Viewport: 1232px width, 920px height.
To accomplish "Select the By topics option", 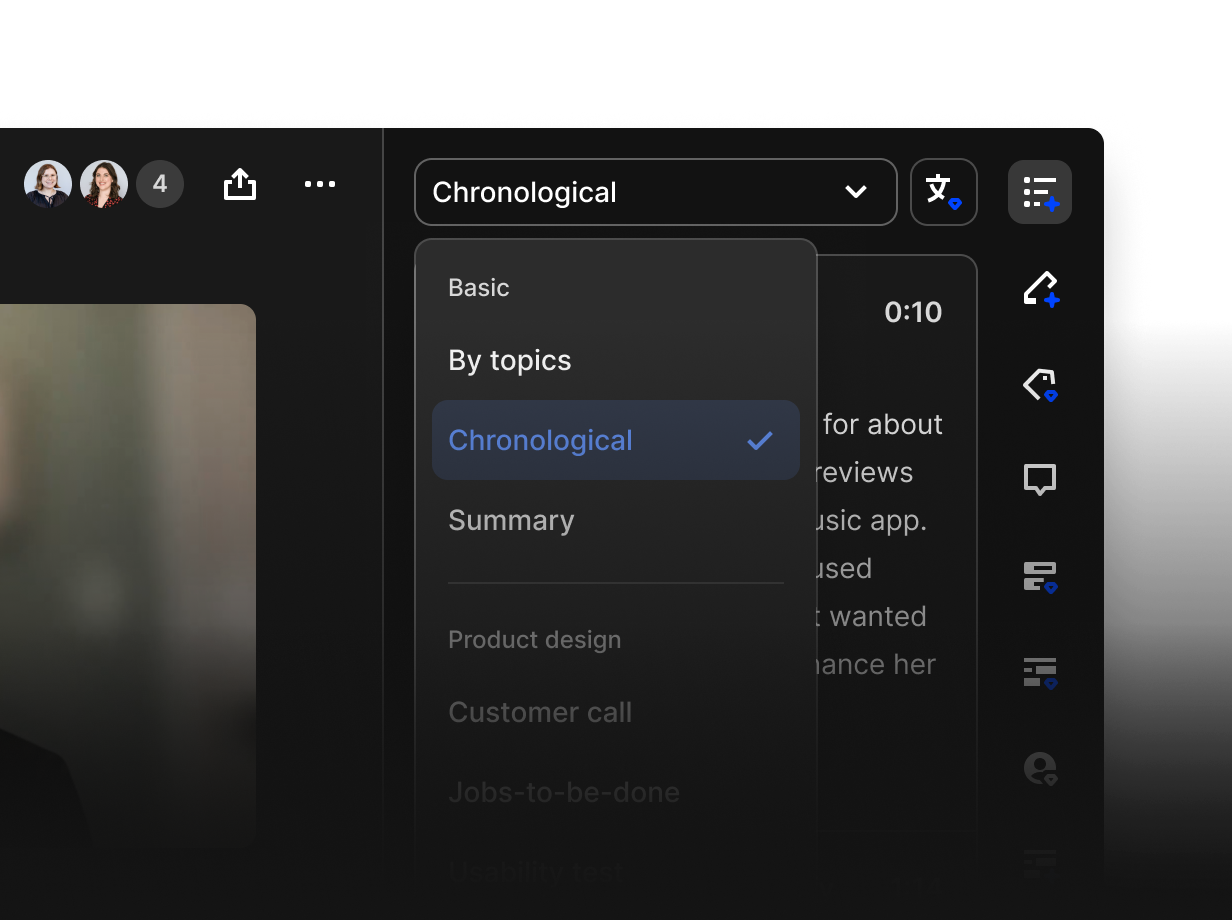I will point(510,360).
